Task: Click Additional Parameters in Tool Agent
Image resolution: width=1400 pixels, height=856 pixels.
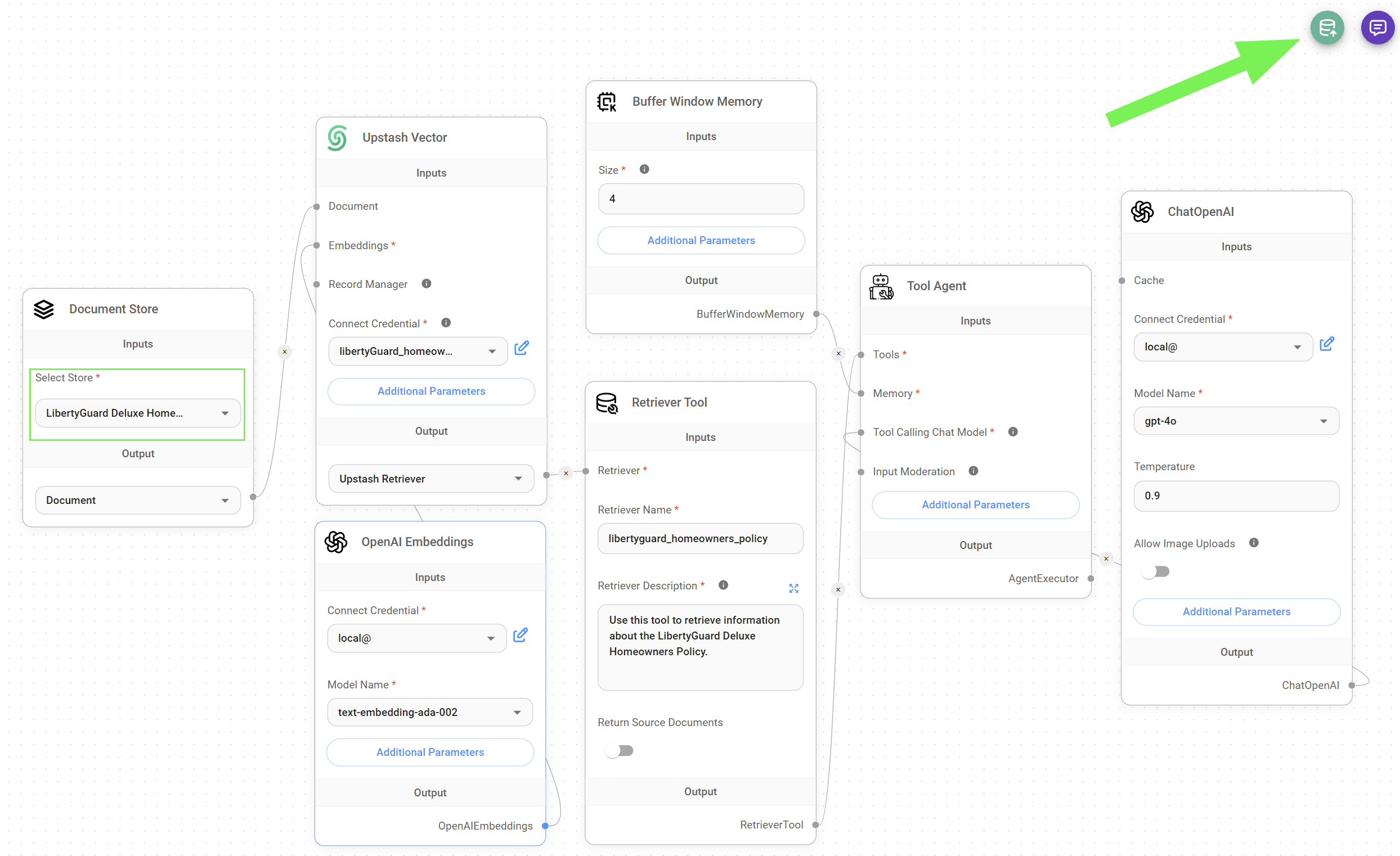Action: coord(975,504)
